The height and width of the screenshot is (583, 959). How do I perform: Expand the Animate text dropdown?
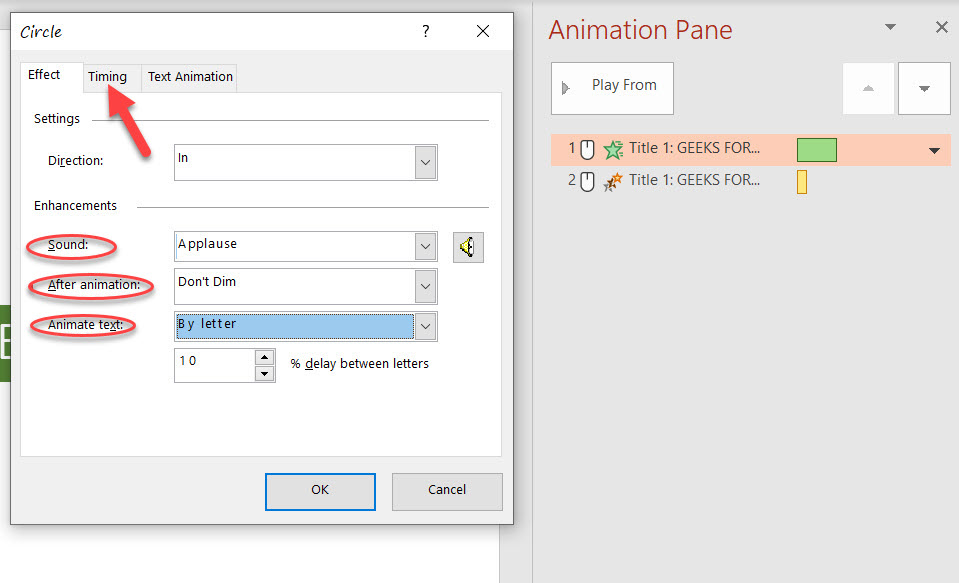pyautogui.click(x=426, y=326)
